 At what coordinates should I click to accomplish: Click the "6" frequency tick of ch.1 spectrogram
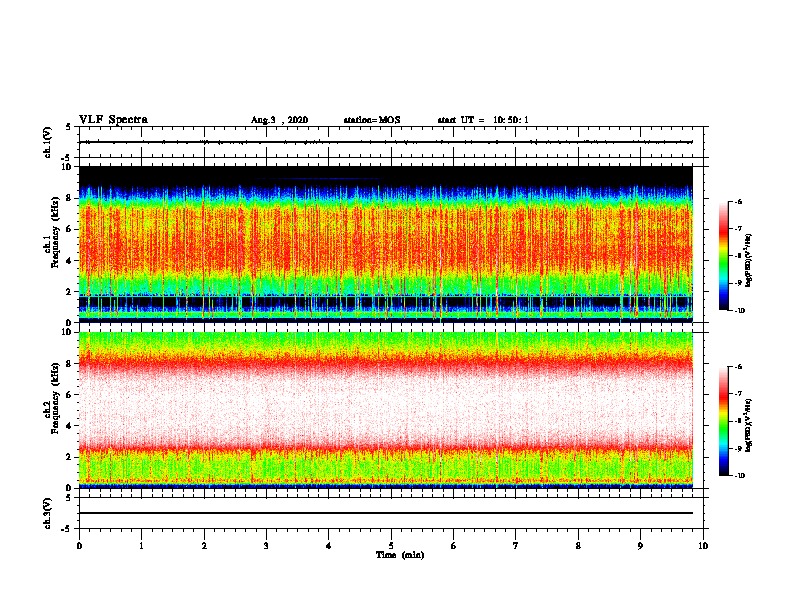point(69,229)
